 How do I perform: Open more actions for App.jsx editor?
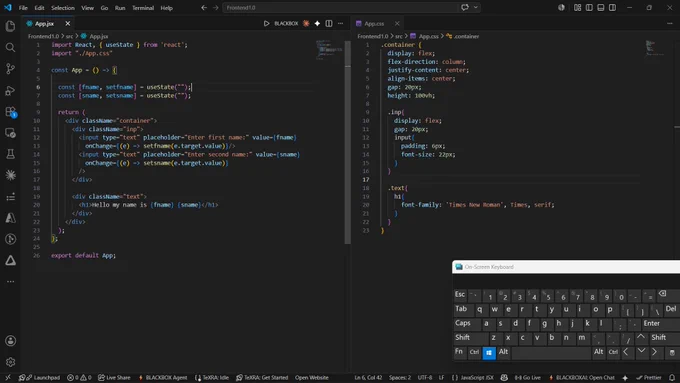[x=340, y=23]
